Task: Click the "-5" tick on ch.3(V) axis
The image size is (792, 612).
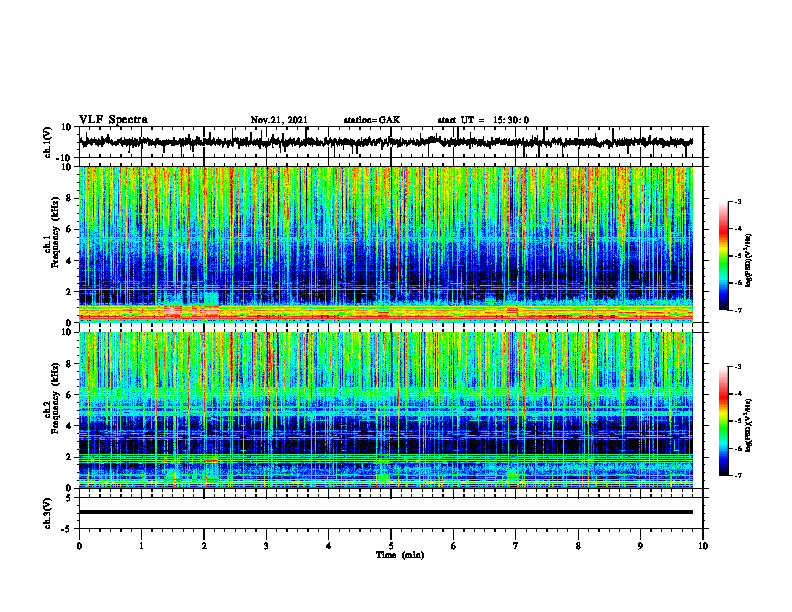Action: pyautogui.click(x=68, y=529)
